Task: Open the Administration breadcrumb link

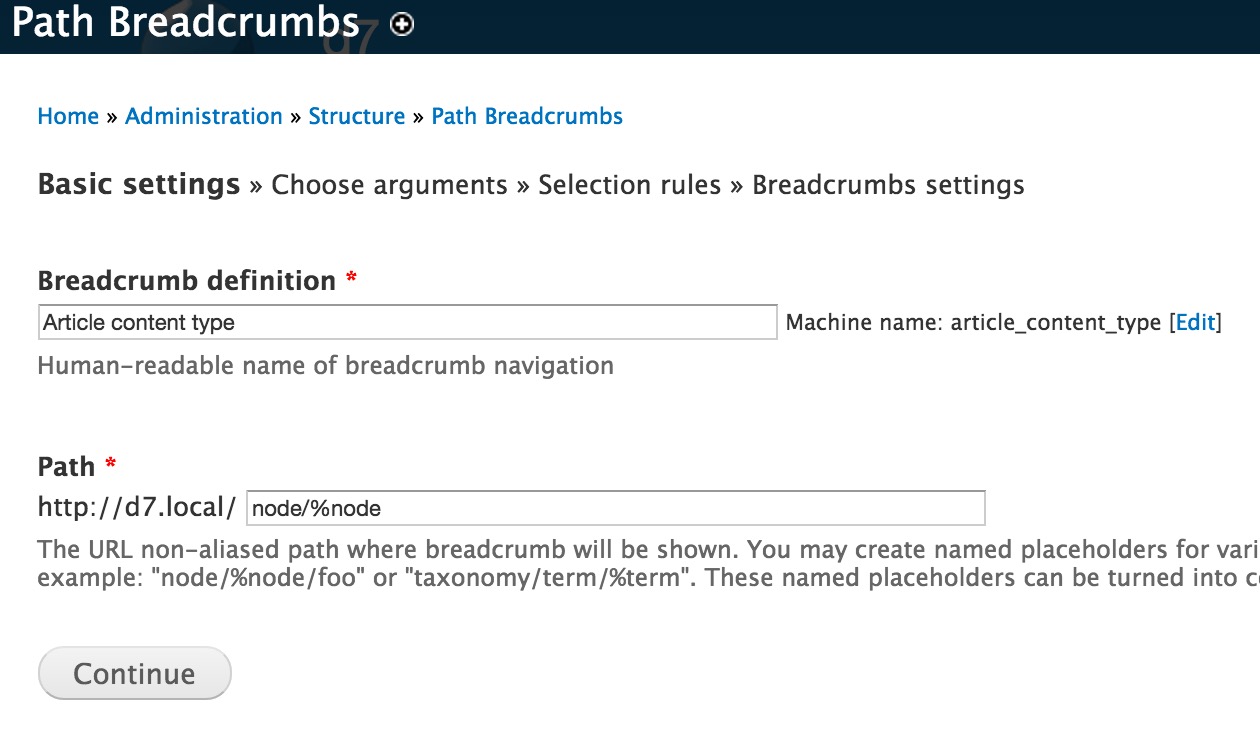Action: point(204,116)
